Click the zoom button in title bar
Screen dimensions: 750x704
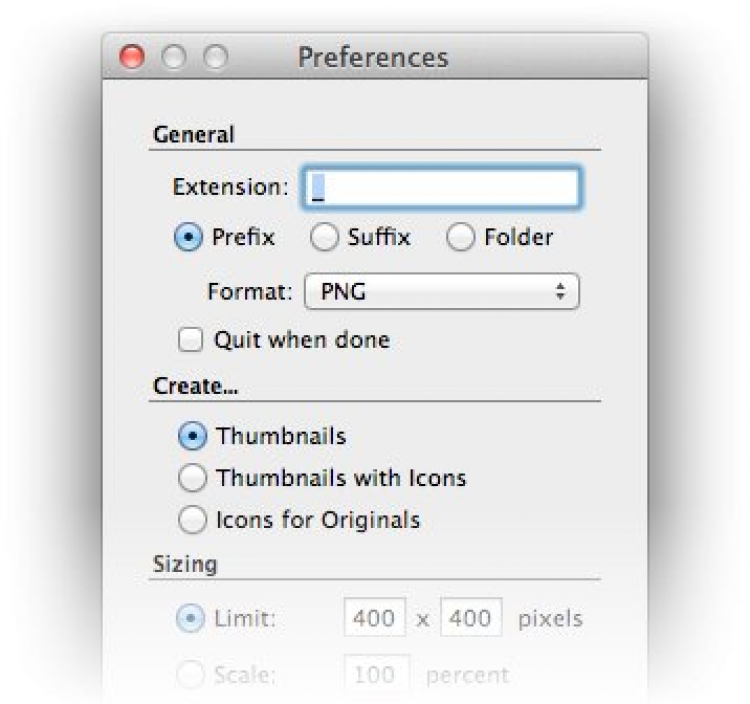(x=216, y=58)
